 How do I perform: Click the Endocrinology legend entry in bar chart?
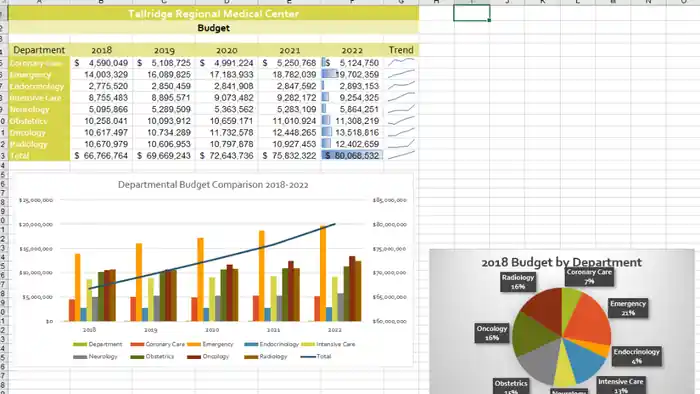click(271, 344)
